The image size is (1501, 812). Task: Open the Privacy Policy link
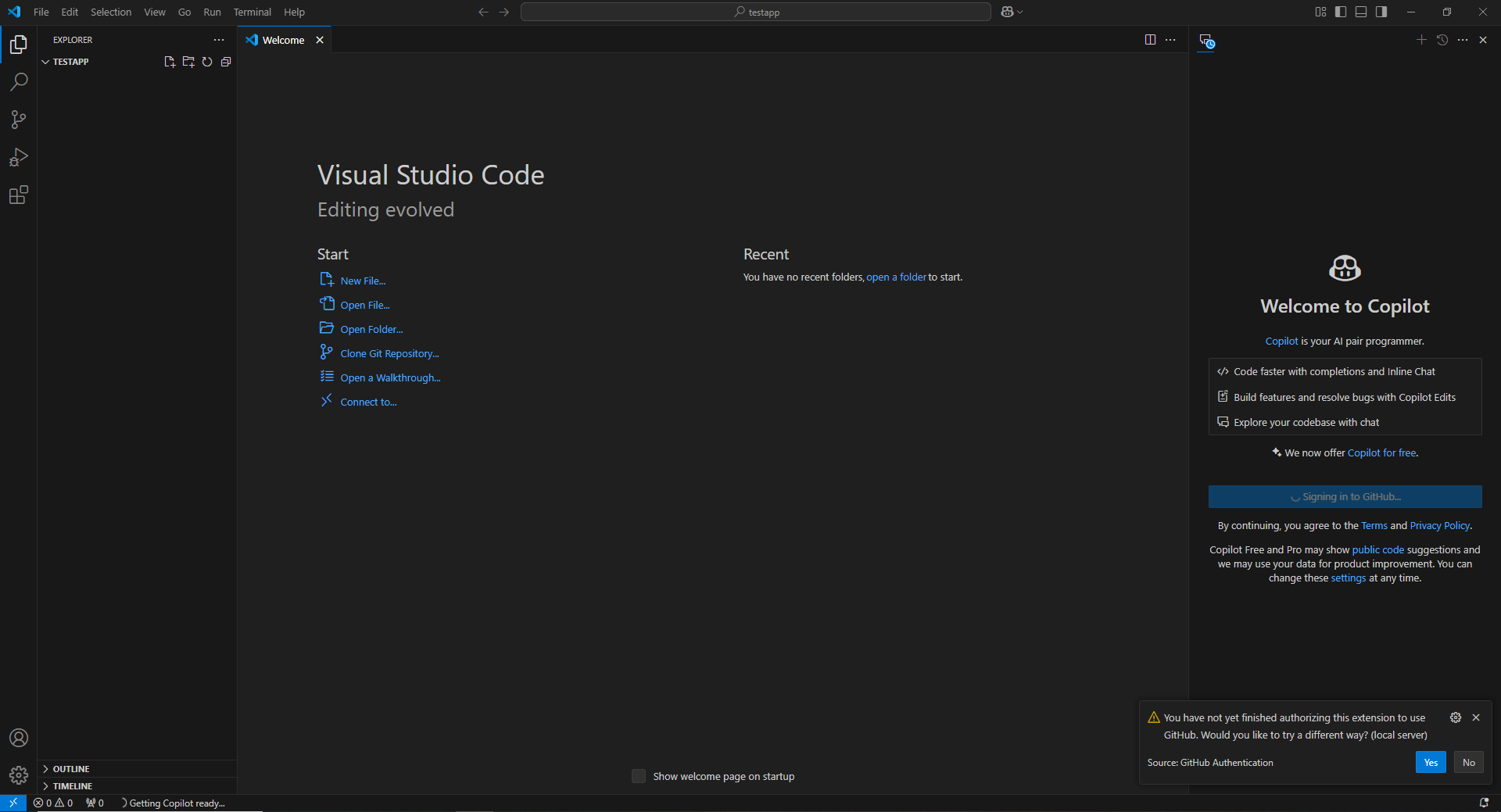click(1439, 526)
